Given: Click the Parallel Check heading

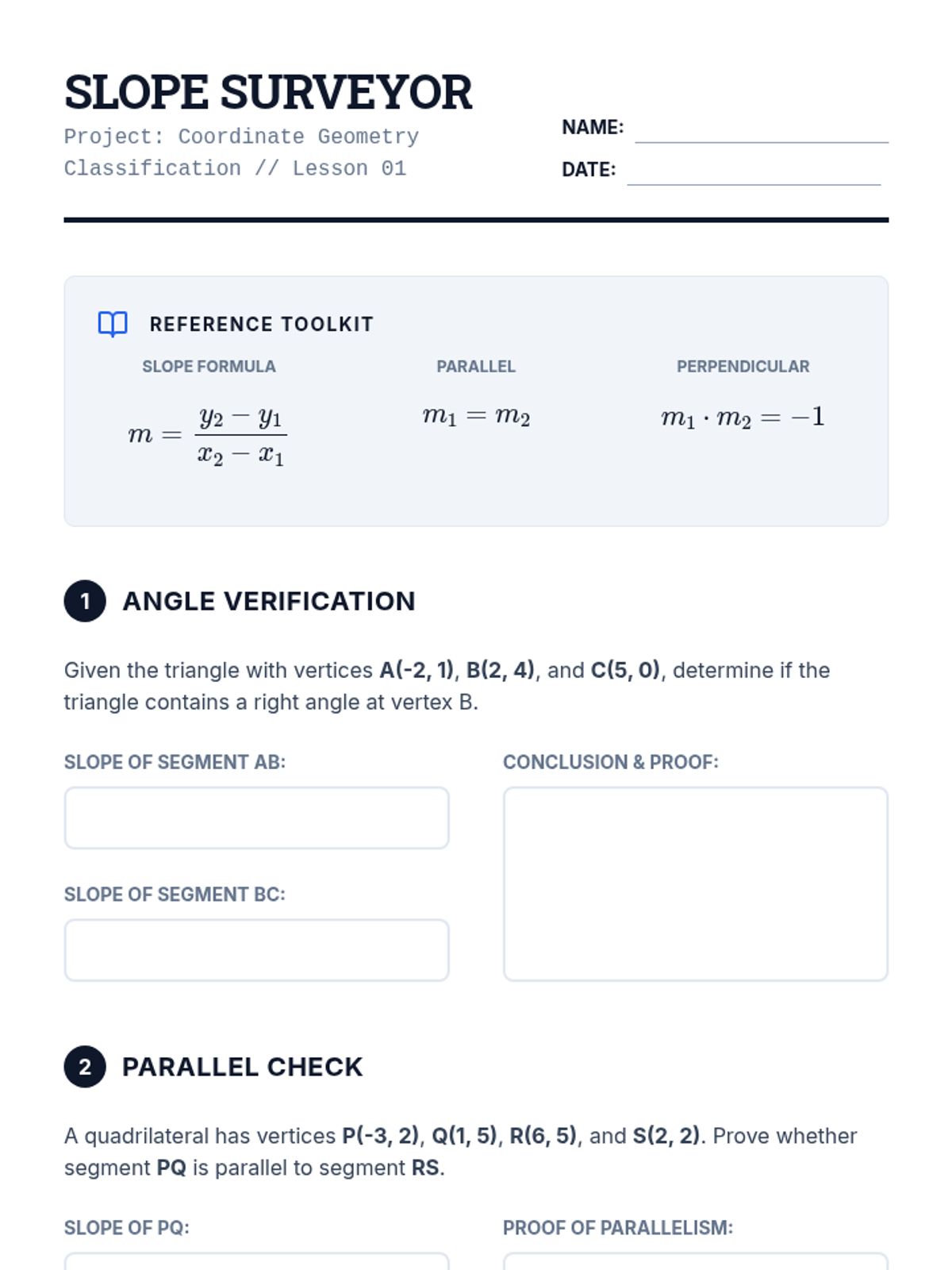Looking at the screenshot, I should coord(243,1067).
